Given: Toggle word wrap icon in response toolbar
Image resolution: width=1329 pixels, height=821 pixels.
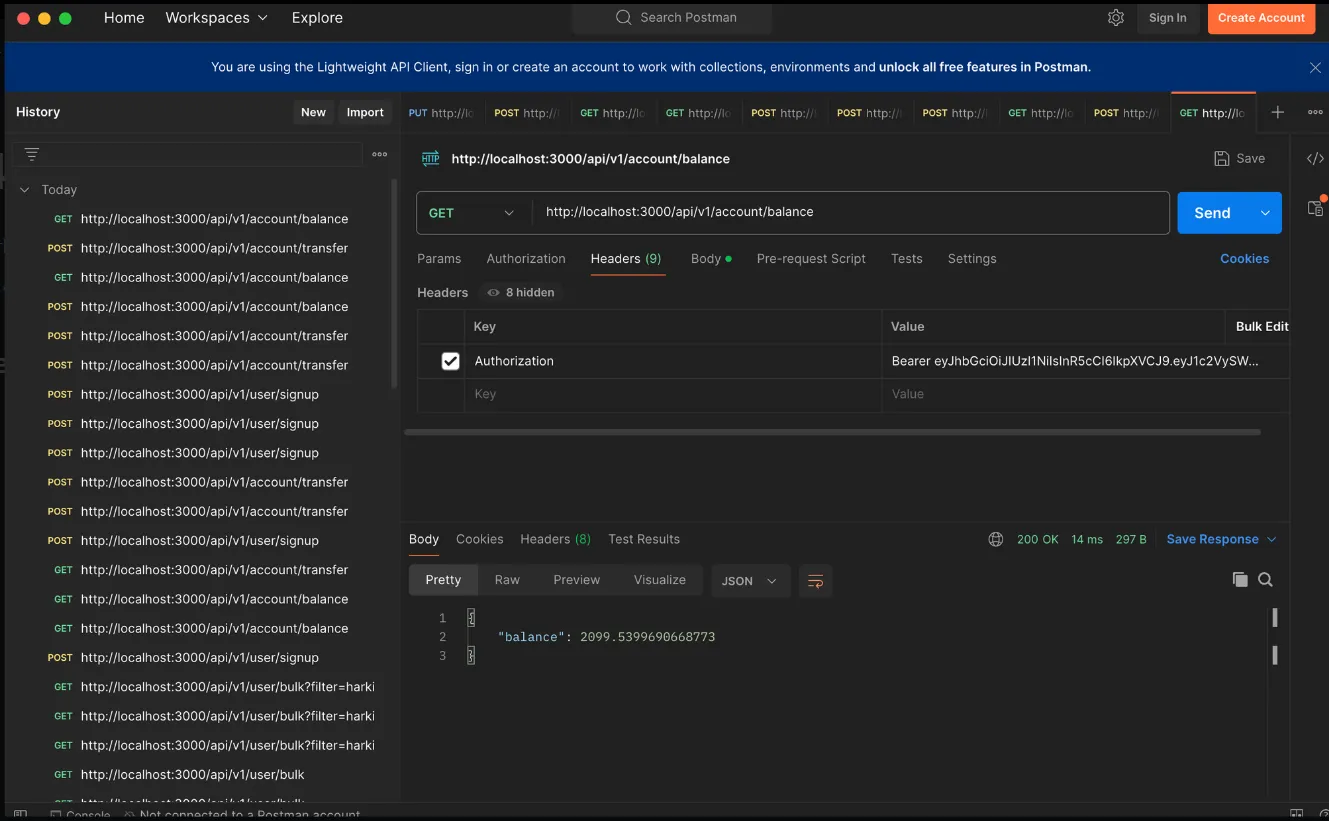Looking at the screenshot, I should [815, 581].
